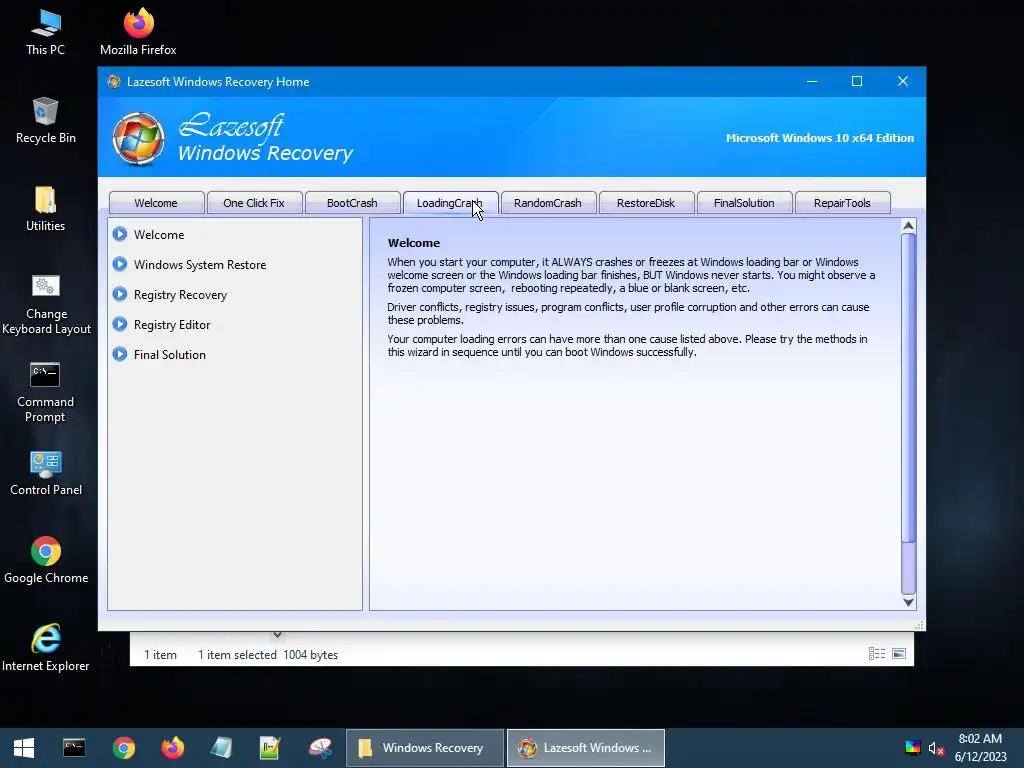Viewport: 1024px width, 768px height.
Task: Select the Utilities folder on desktop
Action: [45, 208]
